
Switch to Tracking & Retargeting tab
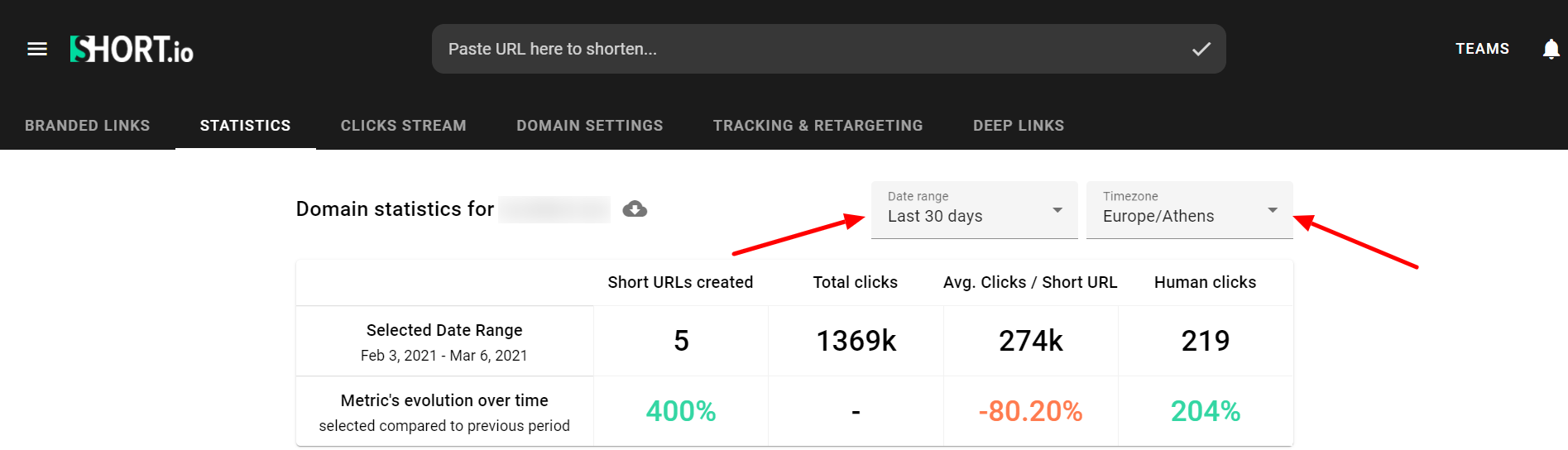(818, 125)
